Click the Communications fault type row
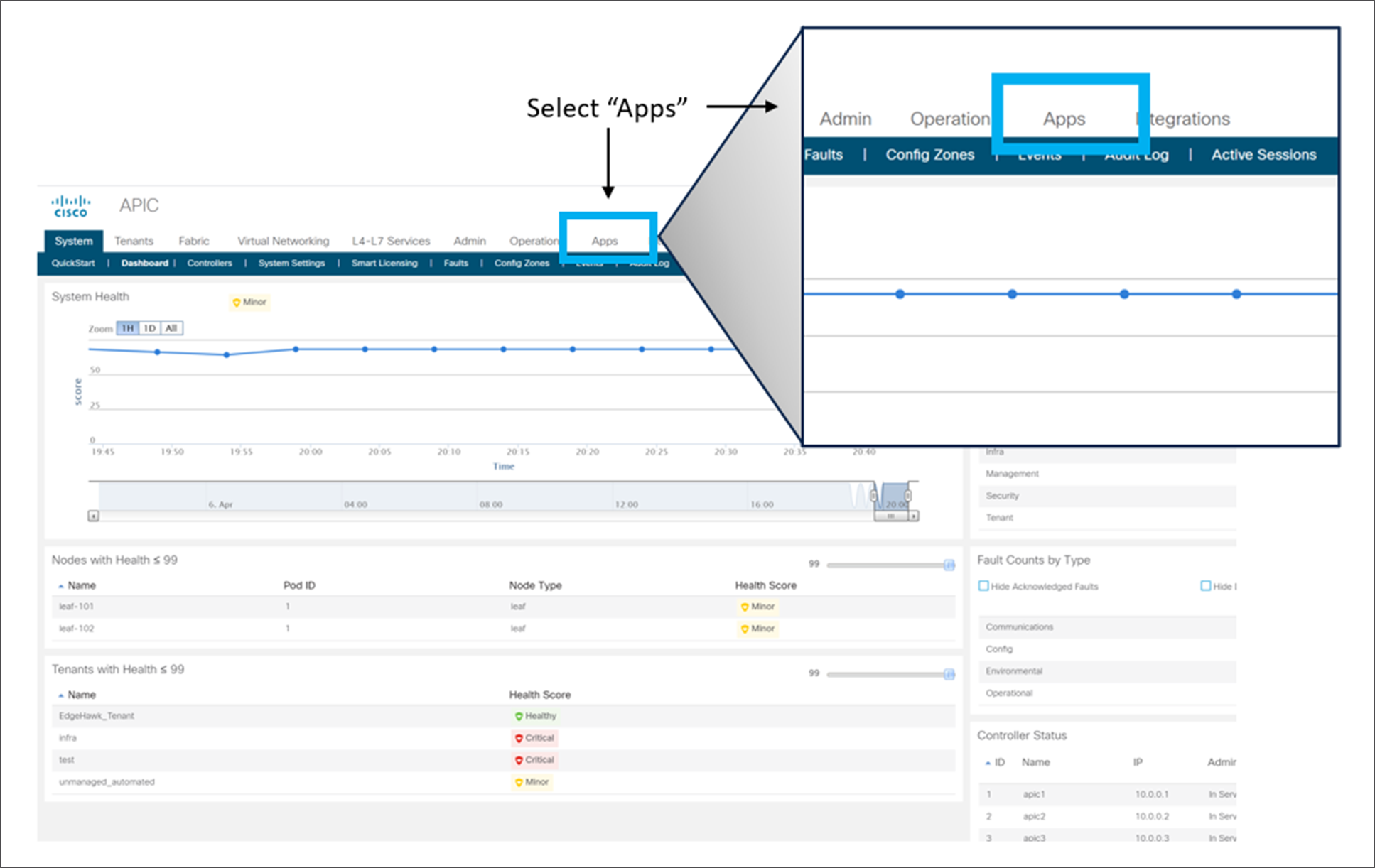The width and height of the screenshot is (1375, 868). point(1107,627)
